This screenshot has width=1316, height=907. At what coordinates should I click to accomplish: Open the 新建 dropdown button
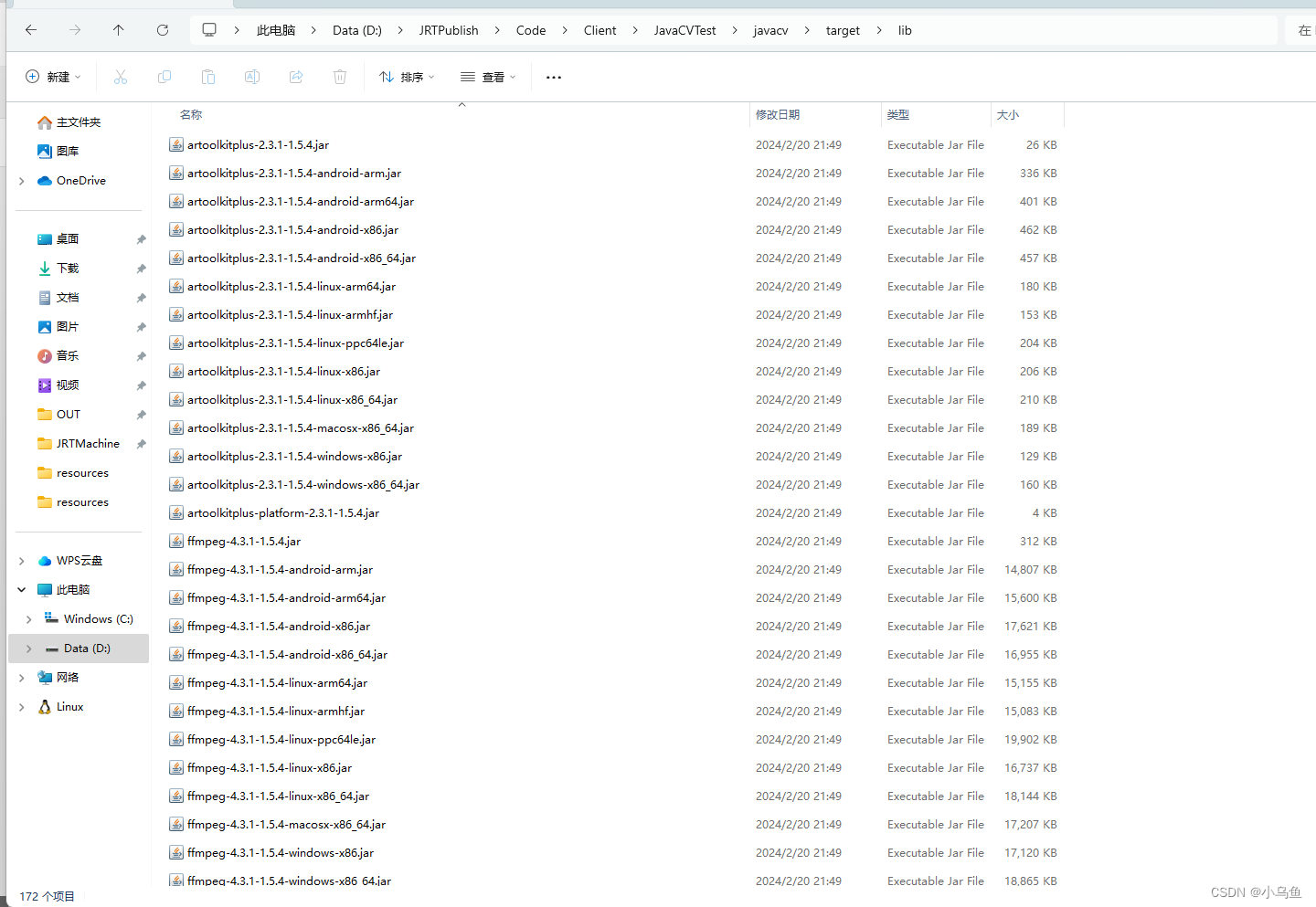(x=53, y=77)
